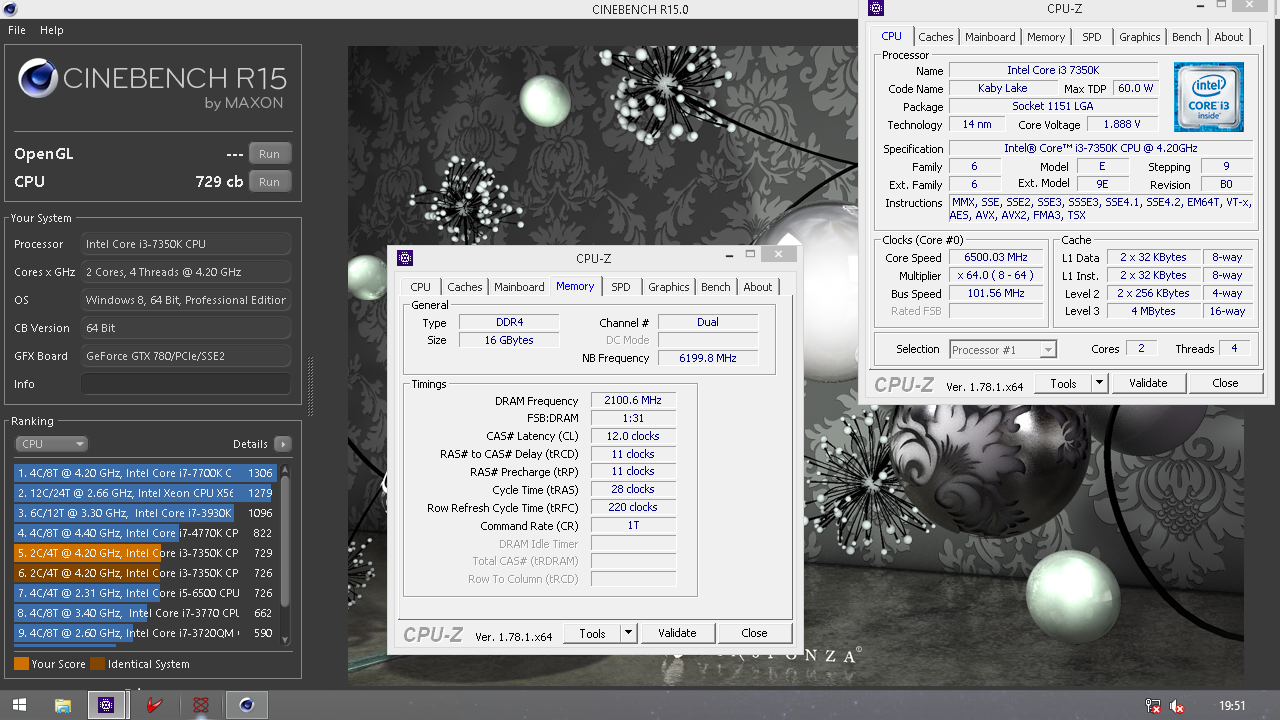This screenshot has height=720, width=1280.
Task: Switch to SPD tab in CPU window
Action: 1092,37
